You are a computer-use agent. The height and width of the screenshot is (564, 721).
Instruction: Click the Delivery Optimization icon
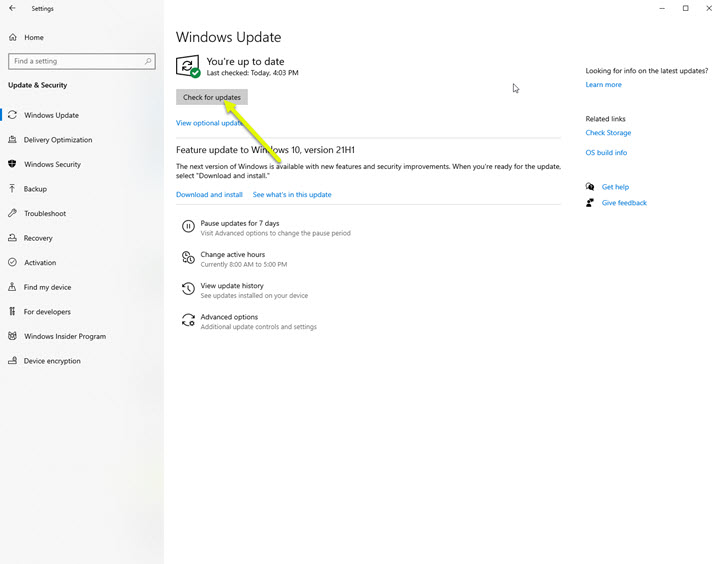click(x=12, y=140)
